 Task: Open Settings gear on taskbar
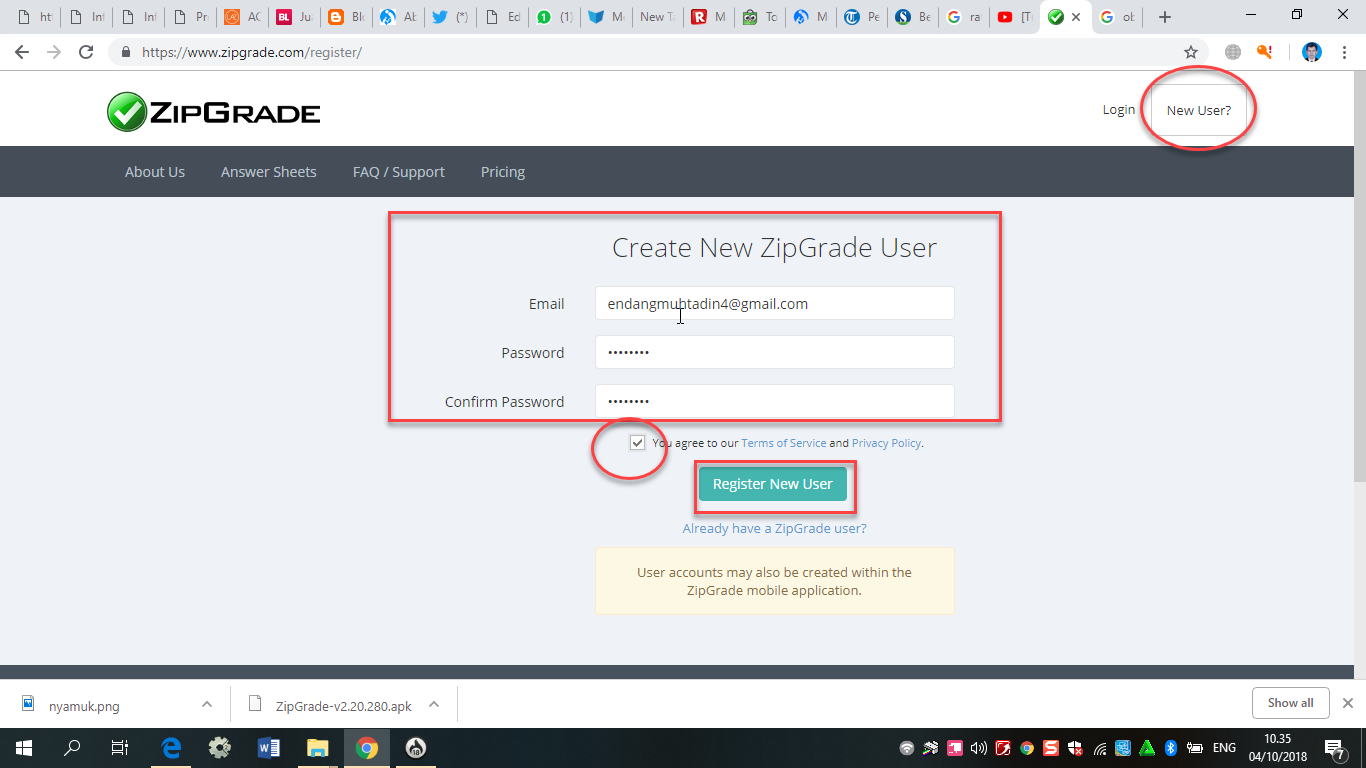pos(220,748)
